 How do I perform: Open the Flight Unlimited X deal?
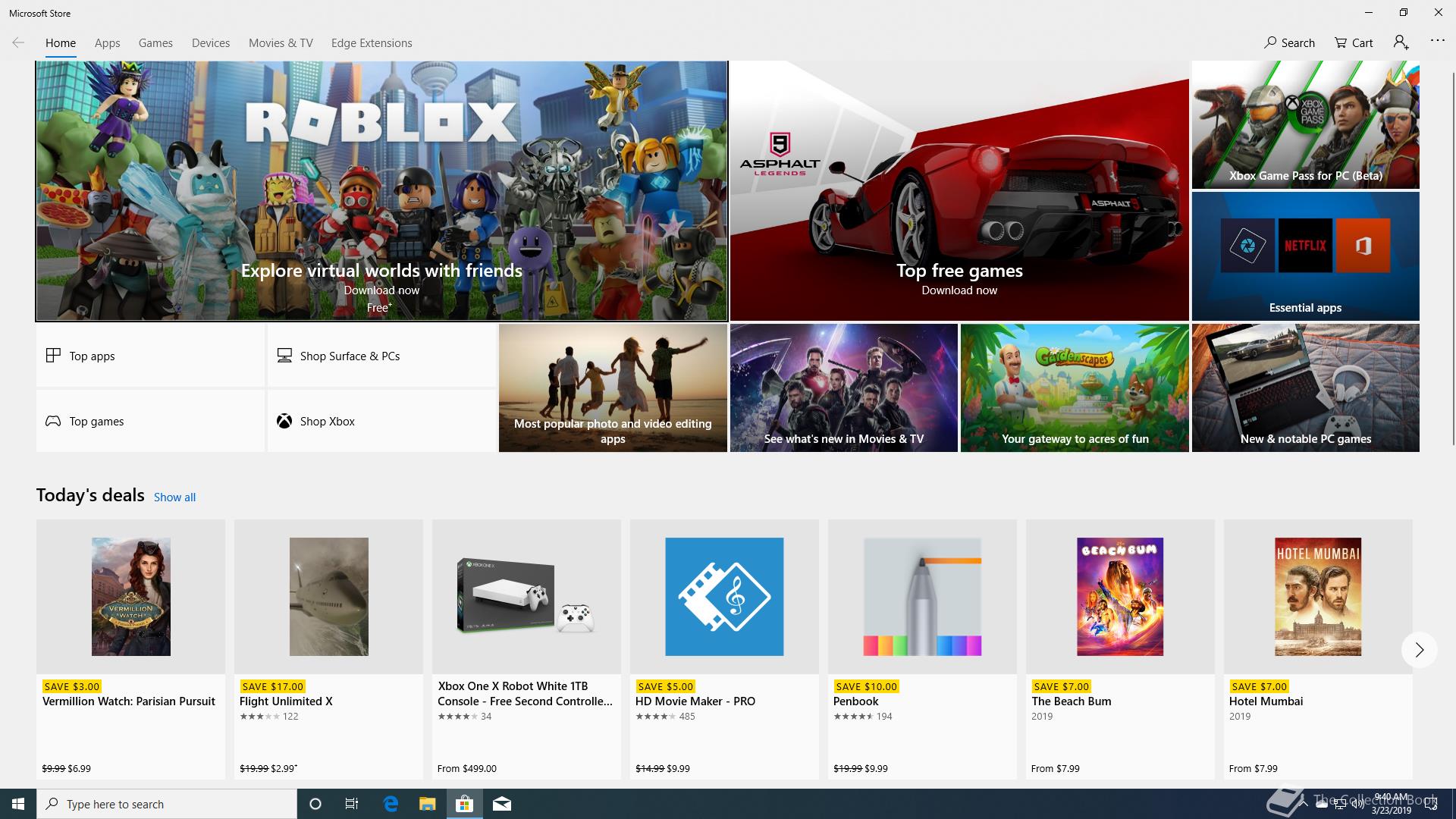(x=328, y=649)
